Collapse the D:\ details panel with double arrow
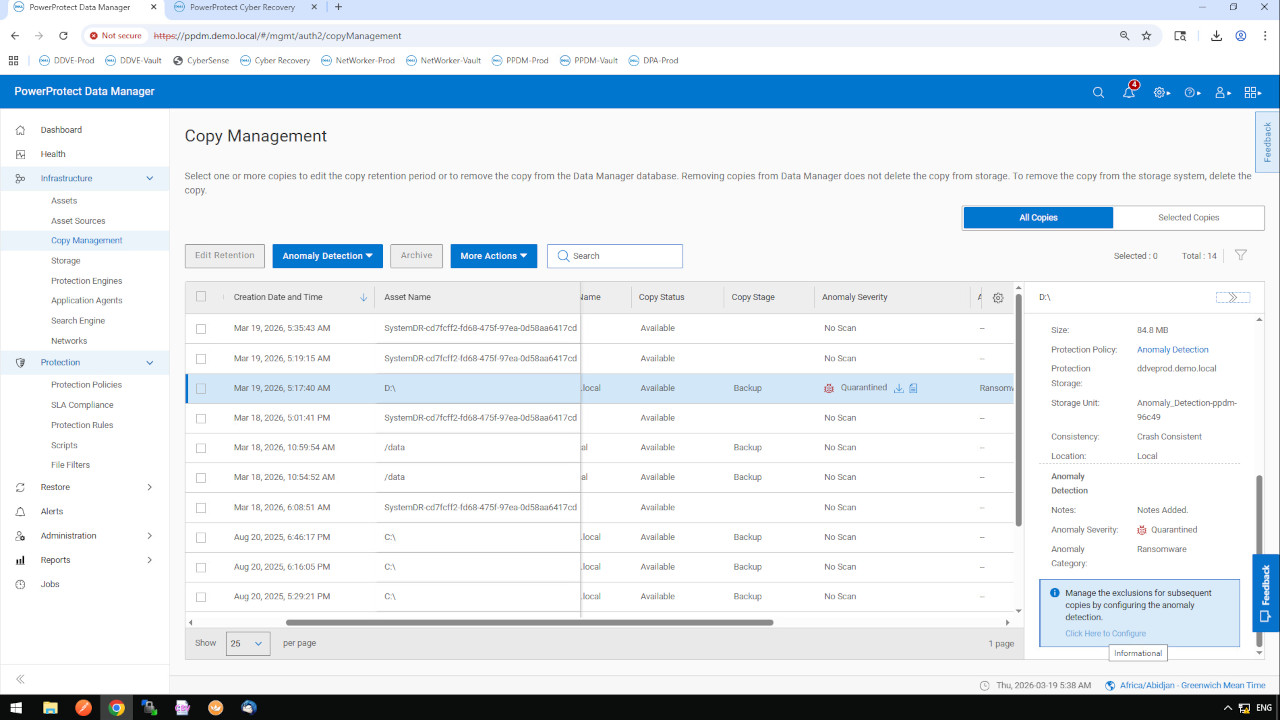The image size is (1280, 720). click(1233, 297)
